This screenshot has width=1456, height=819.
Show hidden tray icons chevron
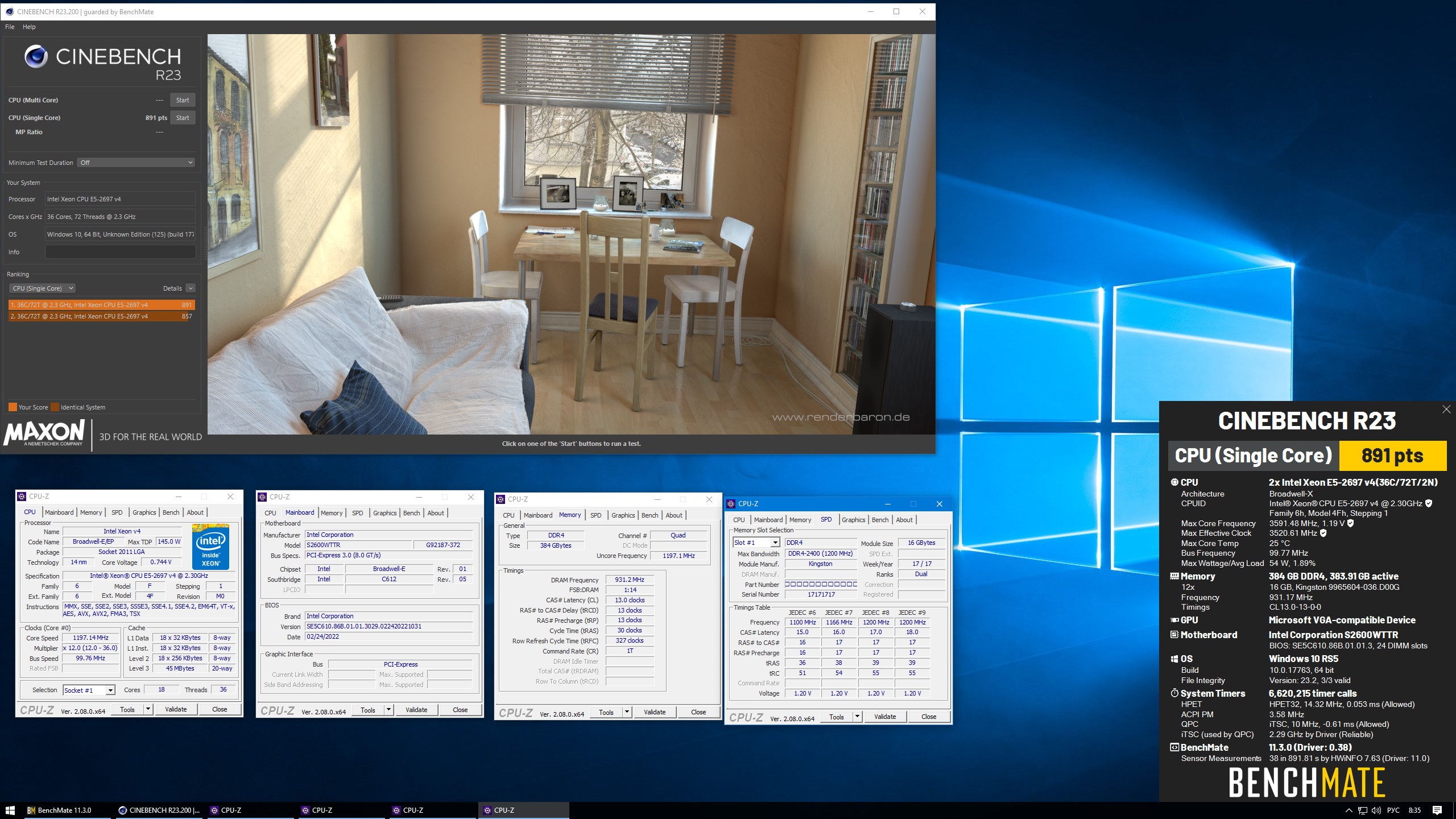point(1349,810)
